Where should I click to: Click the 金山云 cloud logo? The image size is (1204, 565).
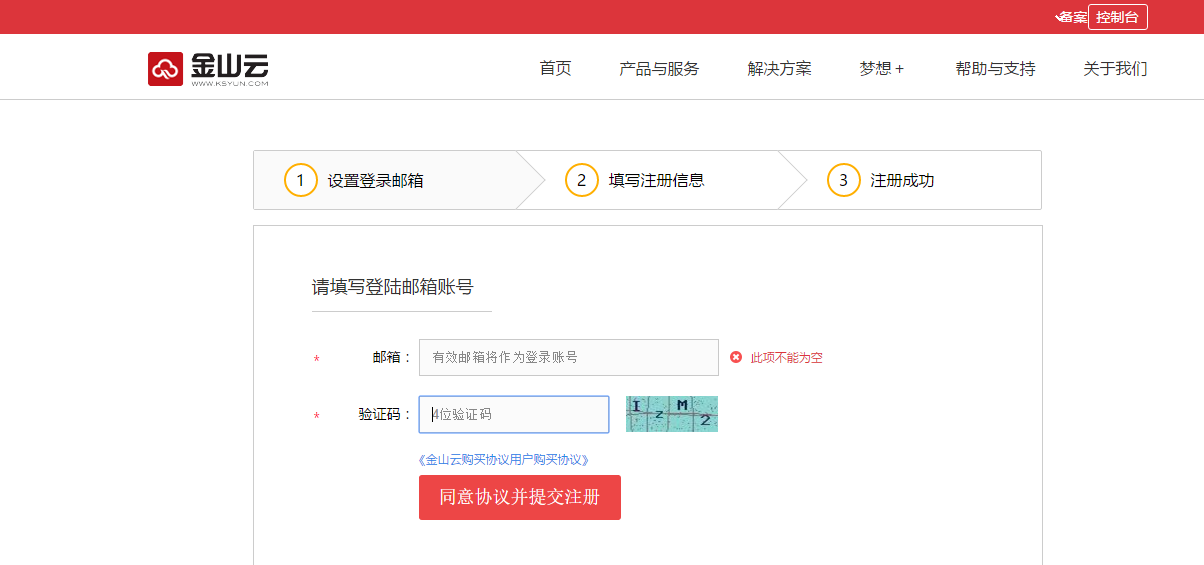tap(208, 69)
